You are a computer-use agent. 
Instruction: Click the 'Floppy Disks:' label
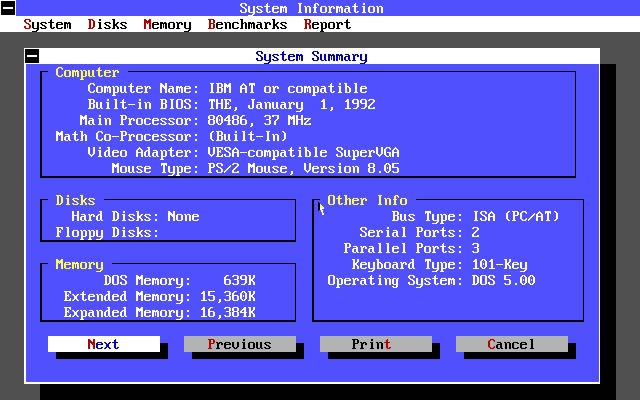(x=107, y=233)
